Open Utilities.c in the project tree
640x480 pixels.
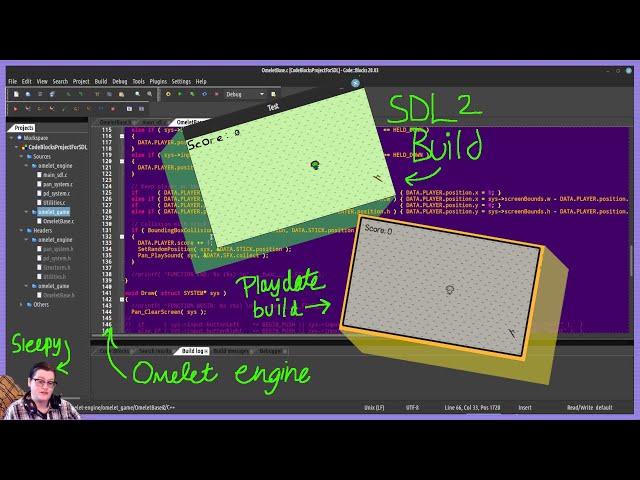54,202
